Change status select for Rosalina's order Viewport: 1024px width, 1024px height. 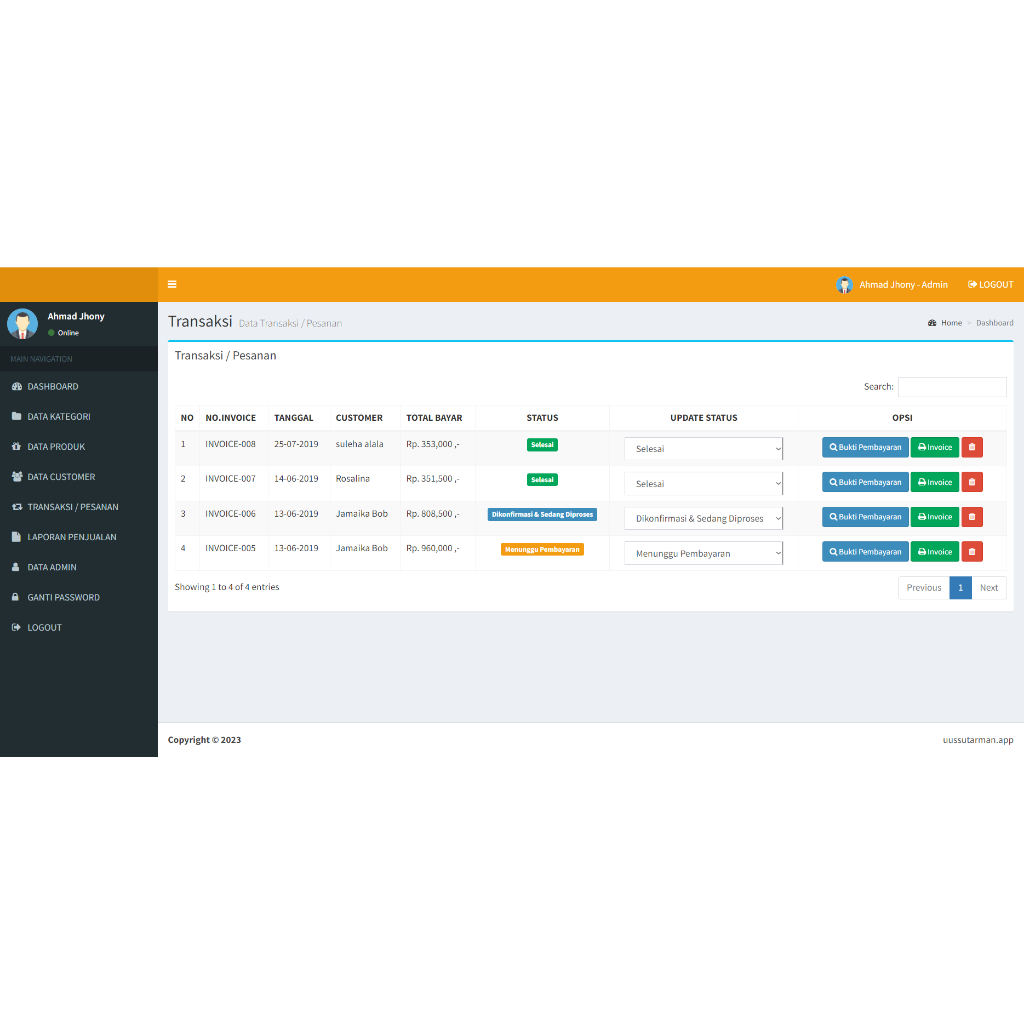click(703, 484)
